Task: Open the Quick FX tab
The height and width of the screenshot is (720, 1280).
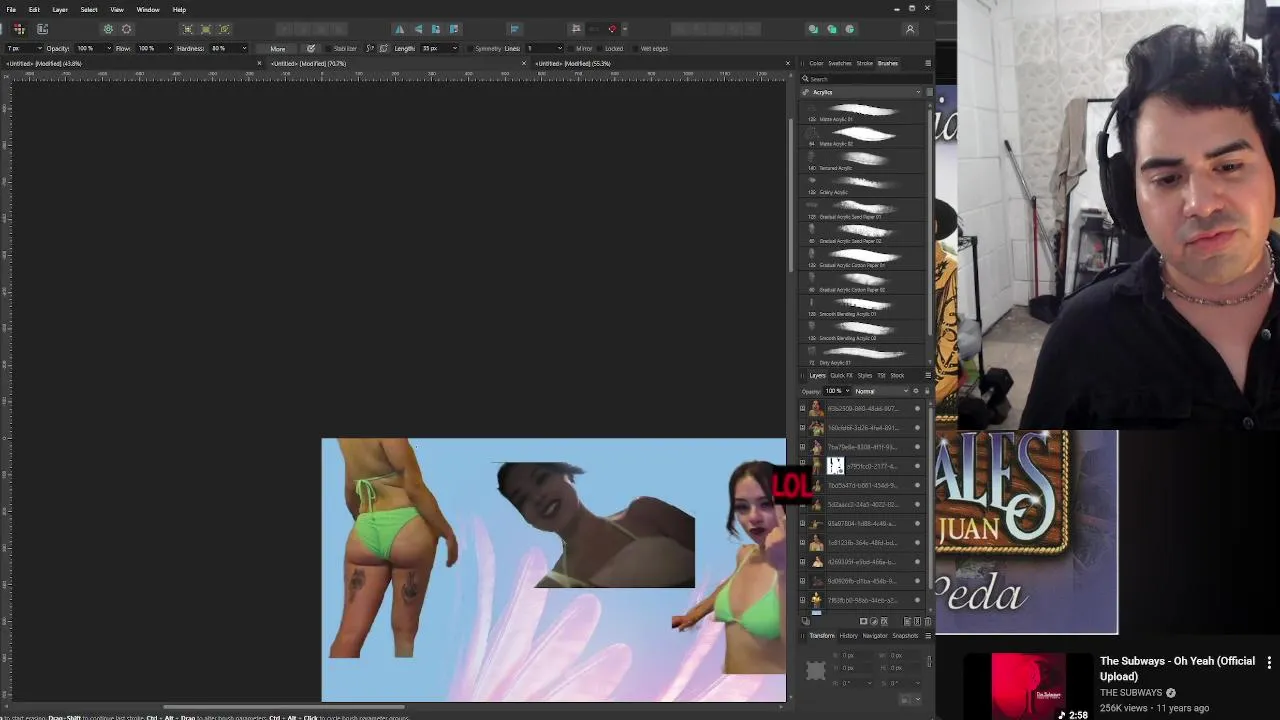Action: coord(842,375)
